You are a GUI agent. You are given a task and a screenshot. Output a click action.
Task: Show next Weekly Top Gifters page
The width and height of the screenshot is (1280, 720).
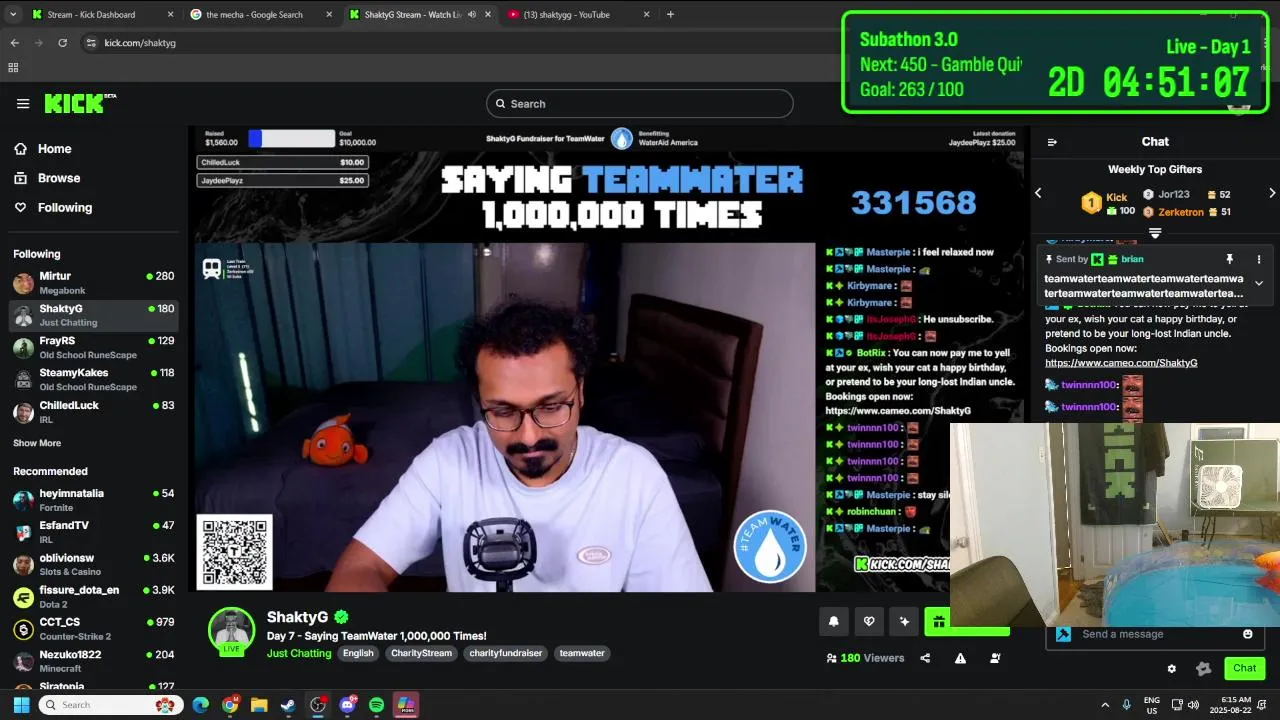(1272, 193)
